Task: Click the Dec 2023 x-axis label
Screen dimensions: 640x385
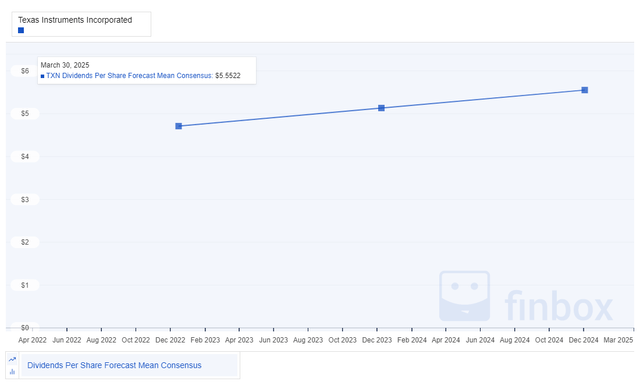Action: pyautogui.click(x=377, y=340)
